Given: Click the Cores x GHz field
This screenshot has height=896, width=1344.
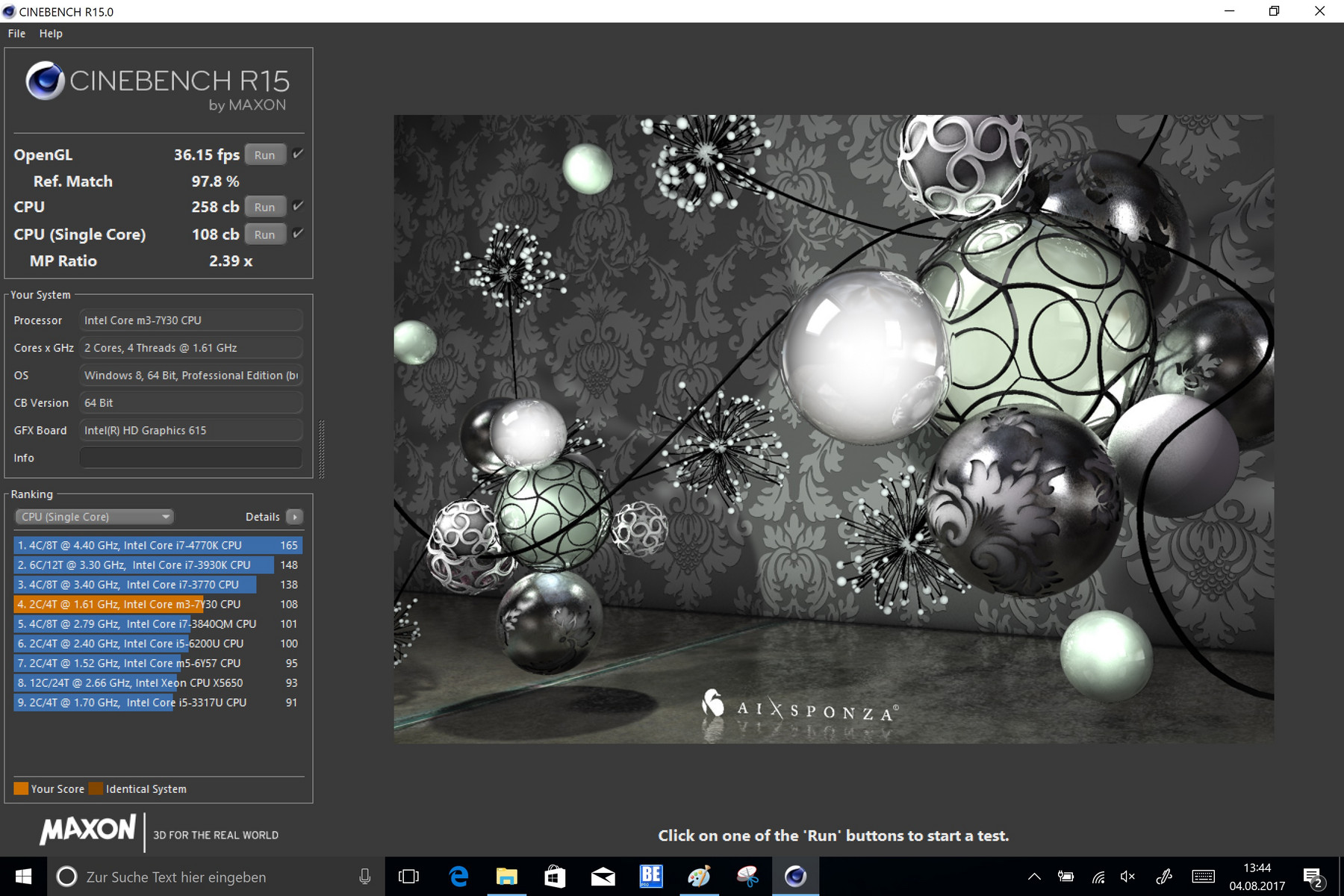Looking at the screenshot, I should [191, 348].
